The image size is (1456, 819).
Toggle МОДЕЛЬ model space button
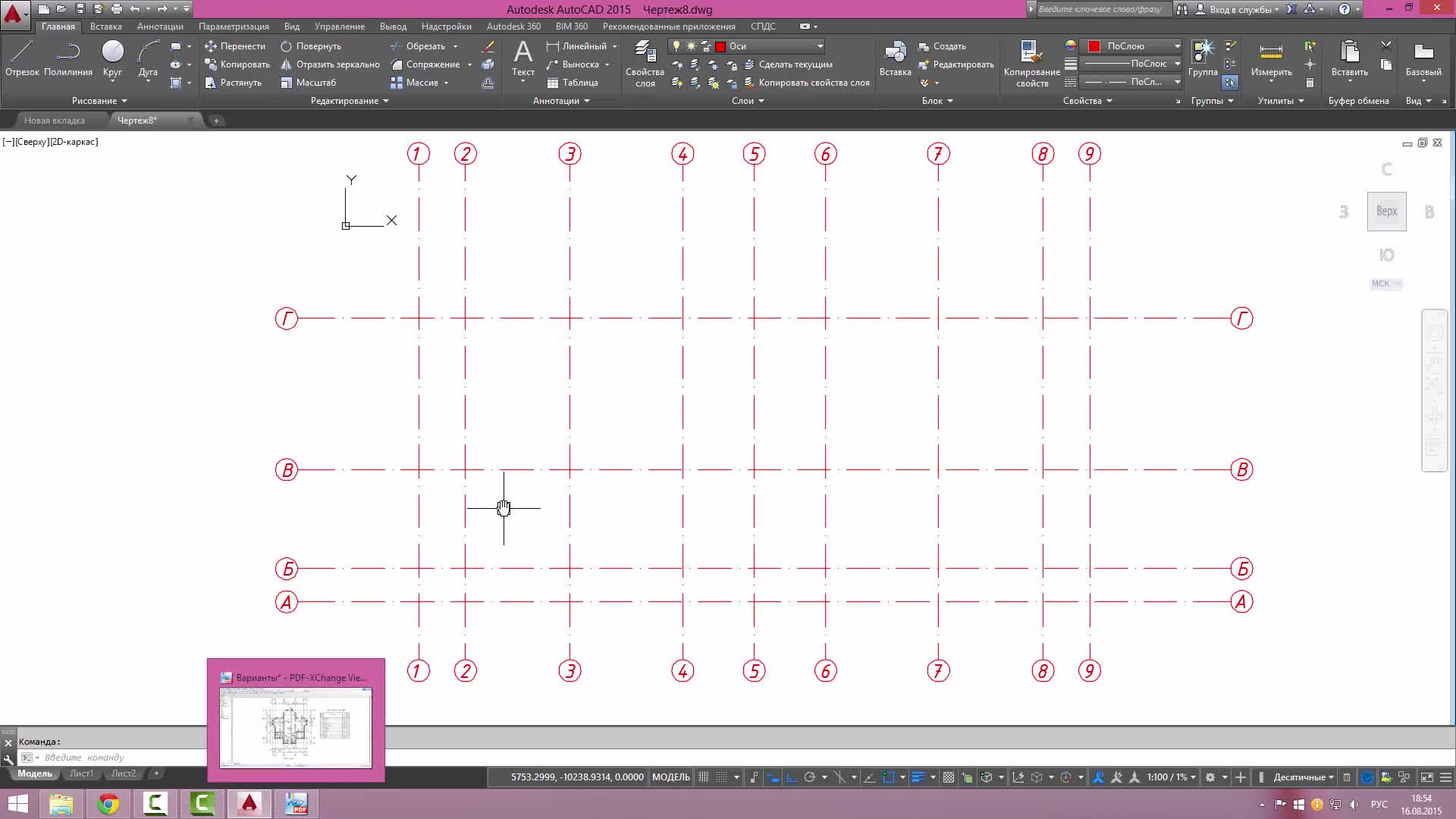tap(670, 777)
